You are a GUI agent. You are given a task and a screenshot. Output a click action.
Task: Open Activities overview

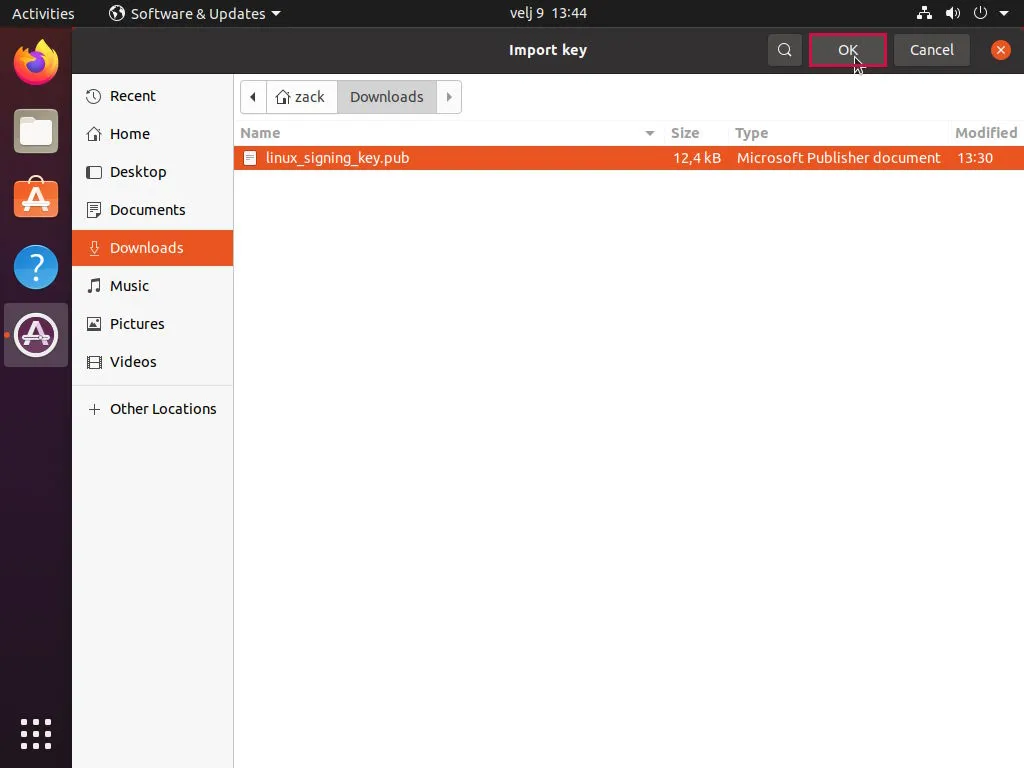pyautogui.click(x=43, y=13)
